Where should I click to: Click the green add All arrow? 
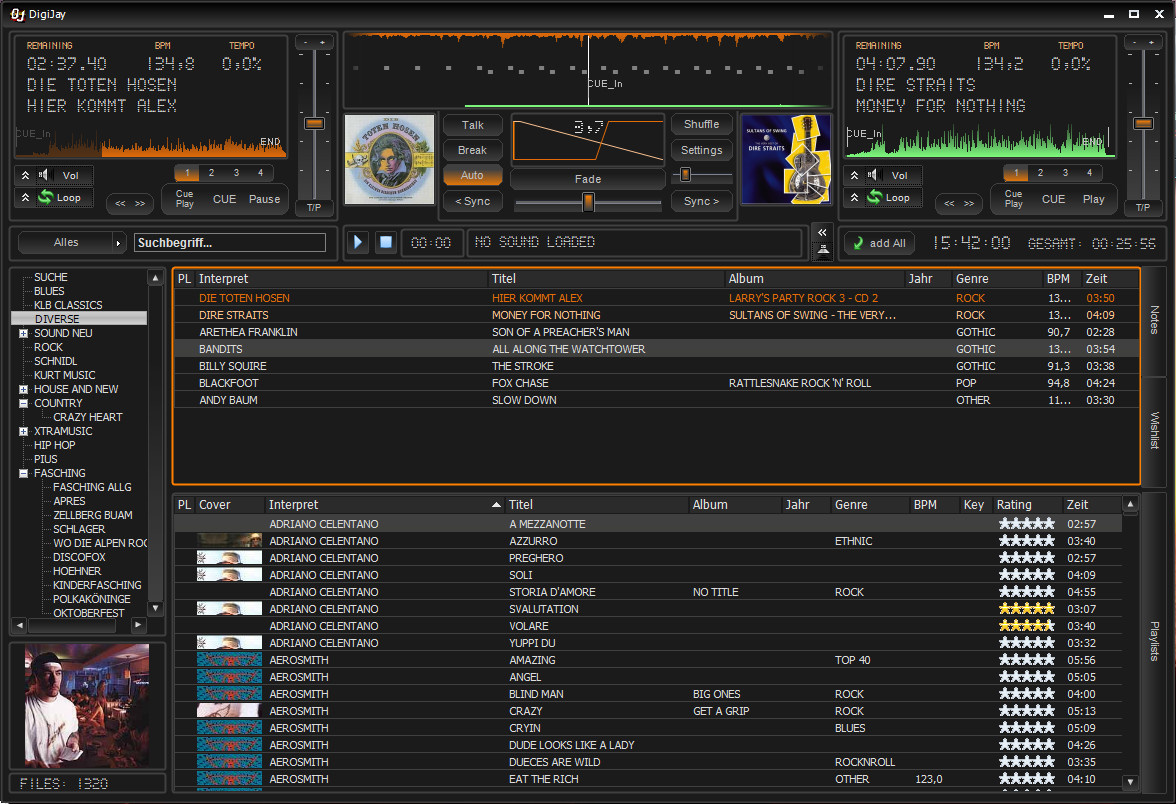tap(859, 243)
